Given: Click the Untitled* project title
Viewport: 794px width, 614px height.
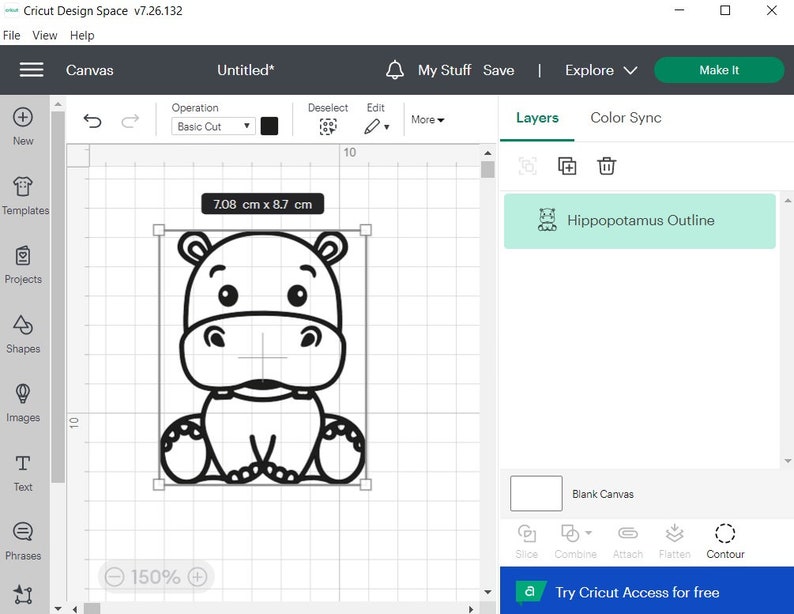Looking at the screenshot, I should click(x=246, y=70).
